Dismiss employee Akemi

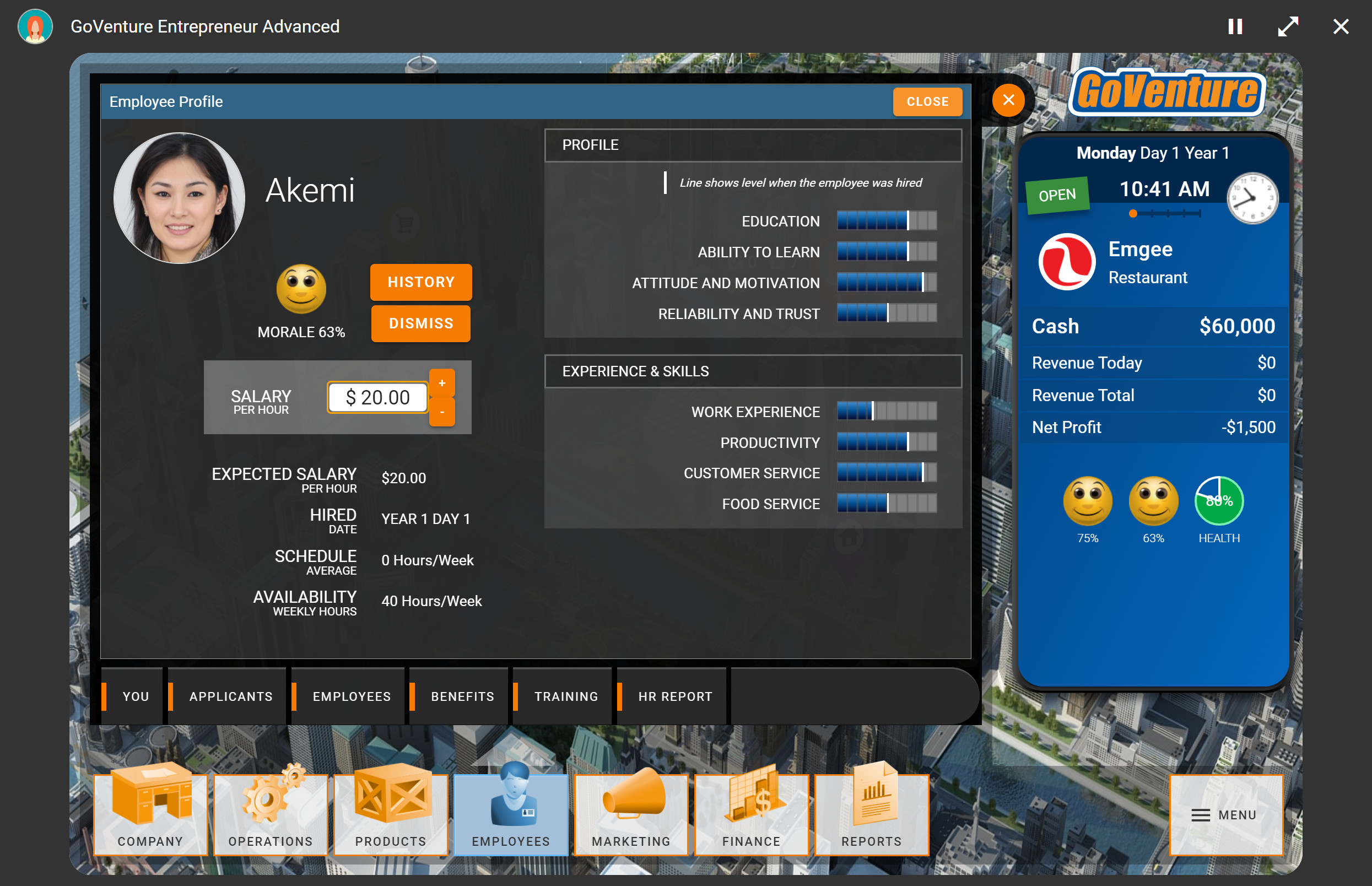420,323
